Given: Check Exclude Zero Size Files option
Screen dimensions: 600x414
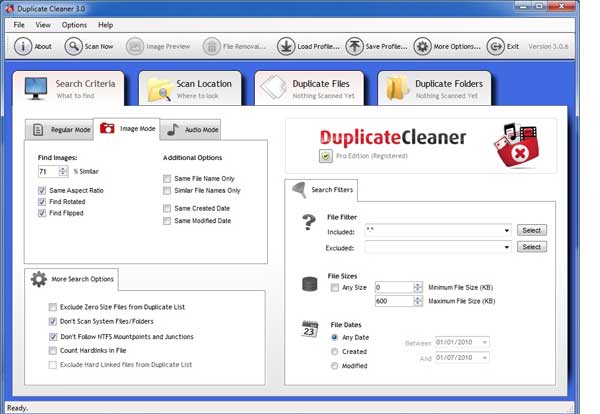Looking at the screenshot, I should (53, 307).
